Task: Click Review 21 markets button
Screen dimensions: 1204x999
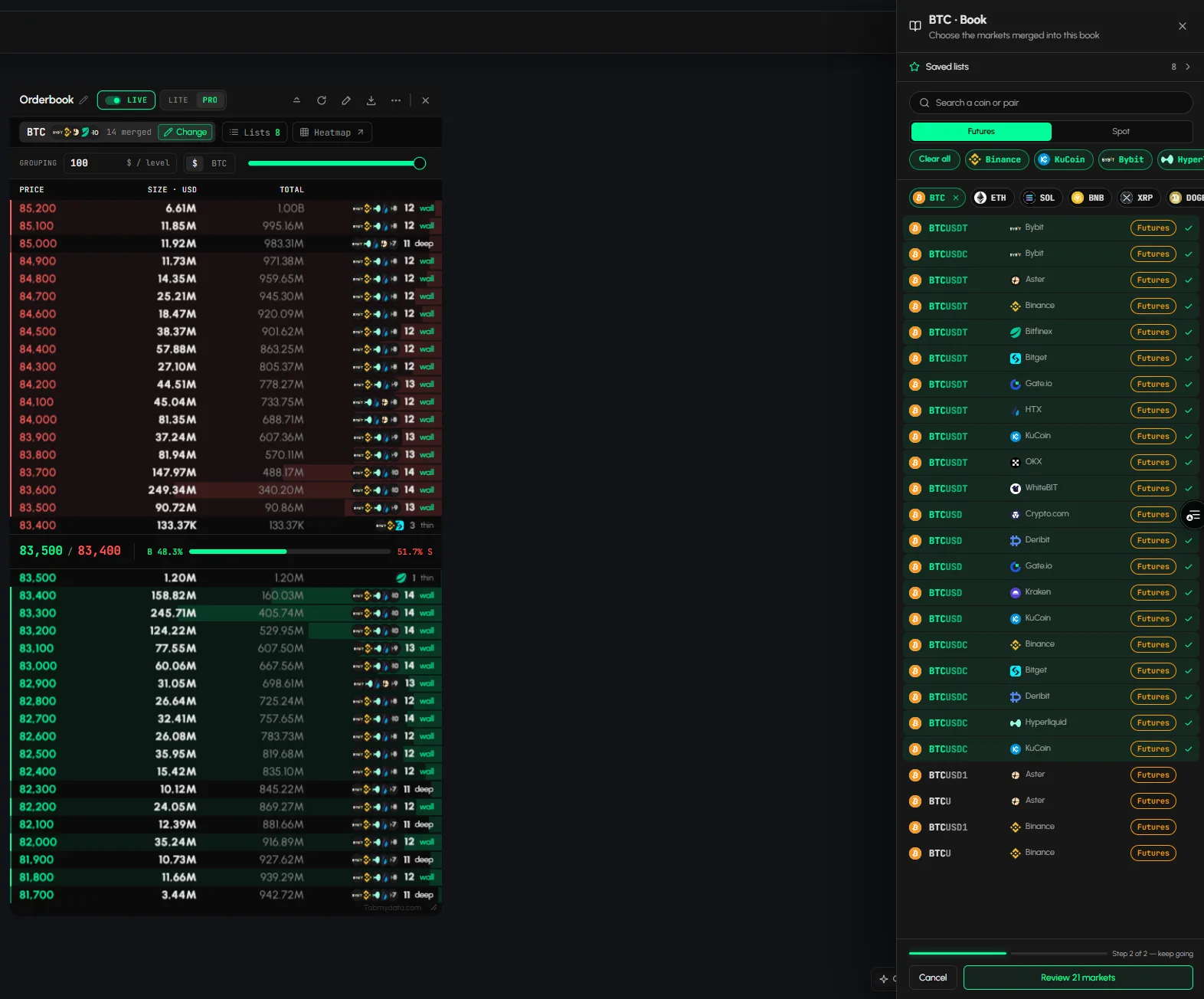Action: coord(1078,978)
